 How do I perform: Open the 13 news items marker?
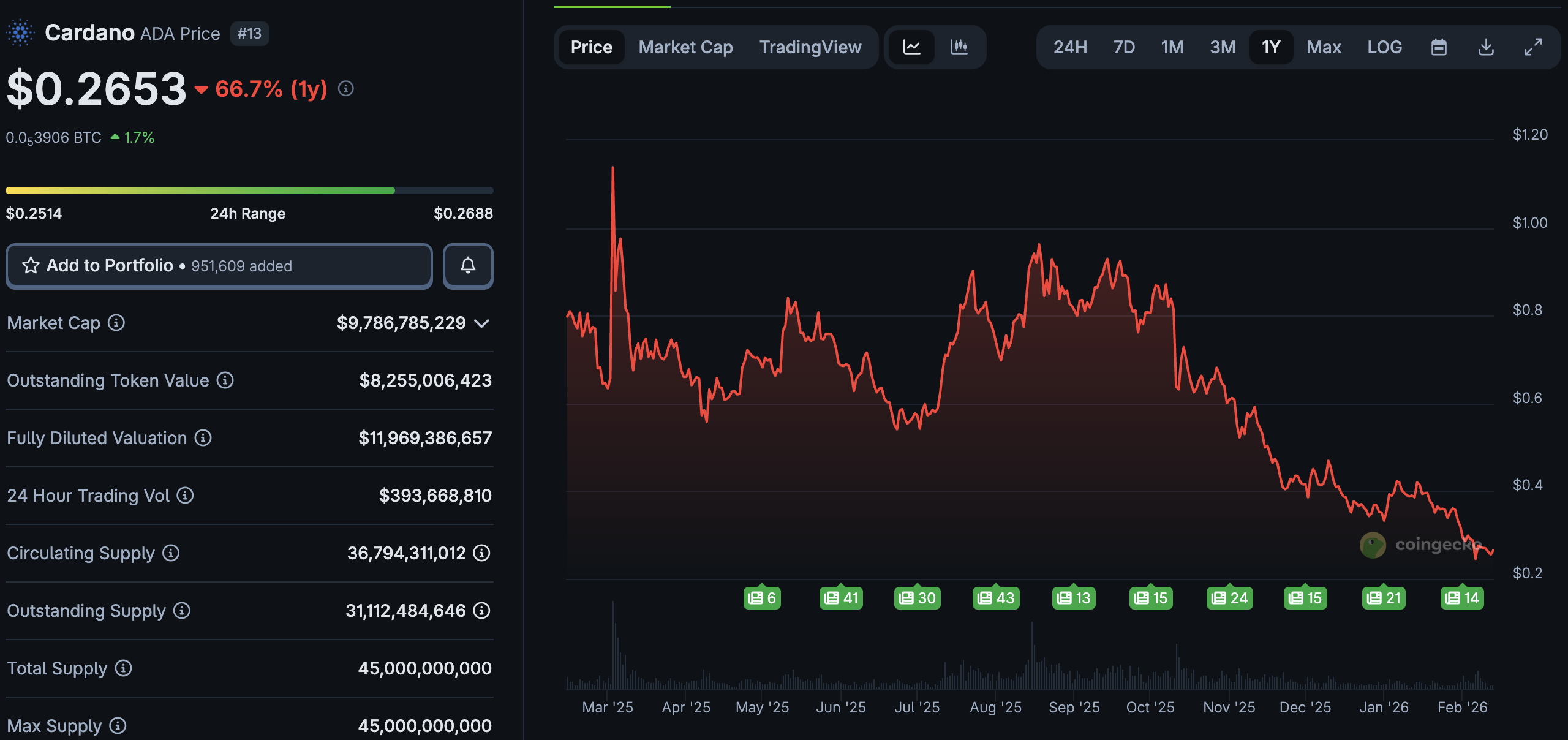1074,598
